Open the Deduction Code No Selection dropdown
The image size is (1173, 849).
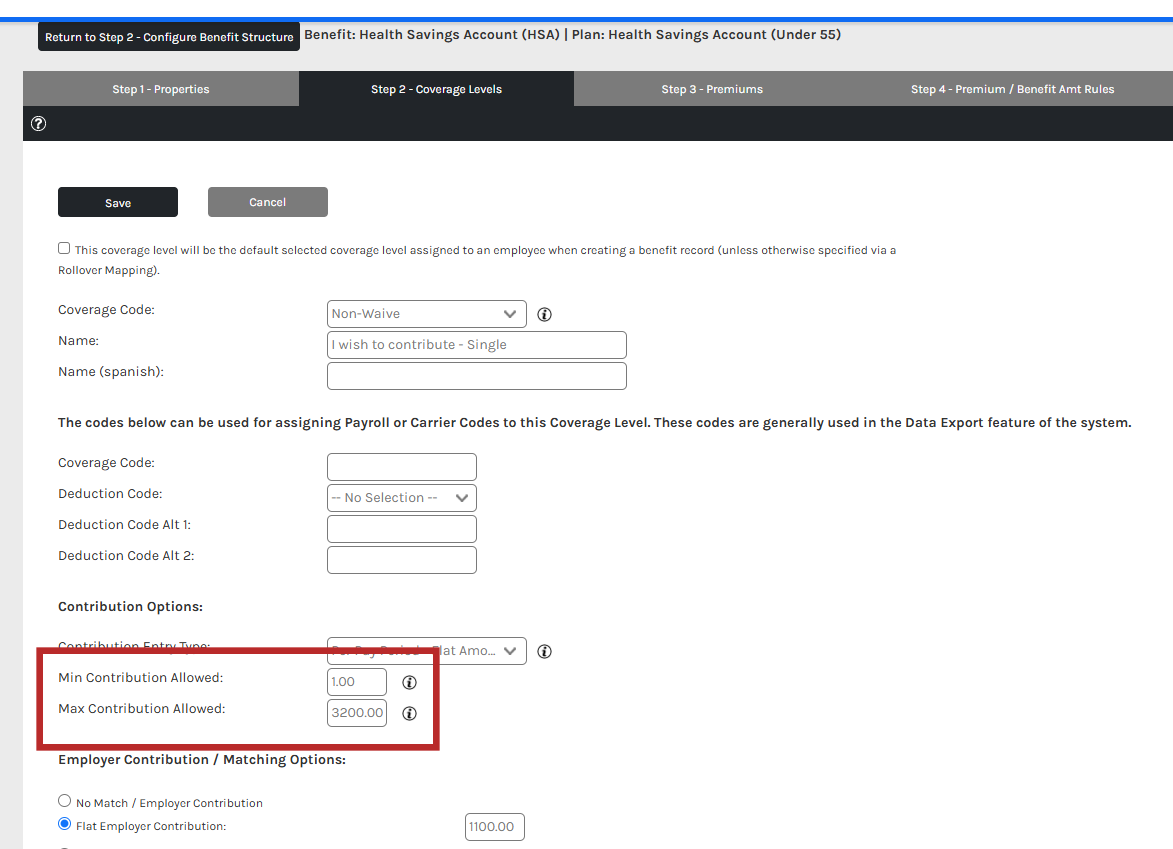[402, 498]
